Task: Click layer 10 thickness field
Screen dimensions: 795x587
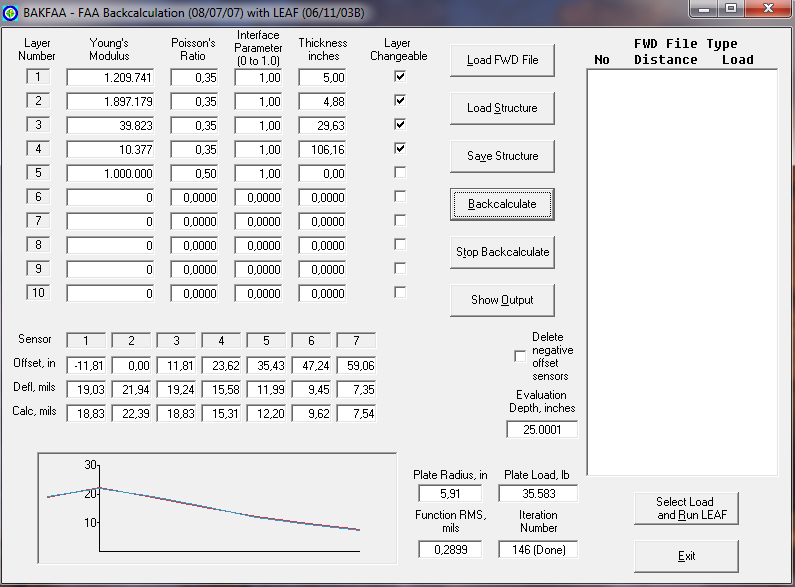Action: tap(322, 294)
